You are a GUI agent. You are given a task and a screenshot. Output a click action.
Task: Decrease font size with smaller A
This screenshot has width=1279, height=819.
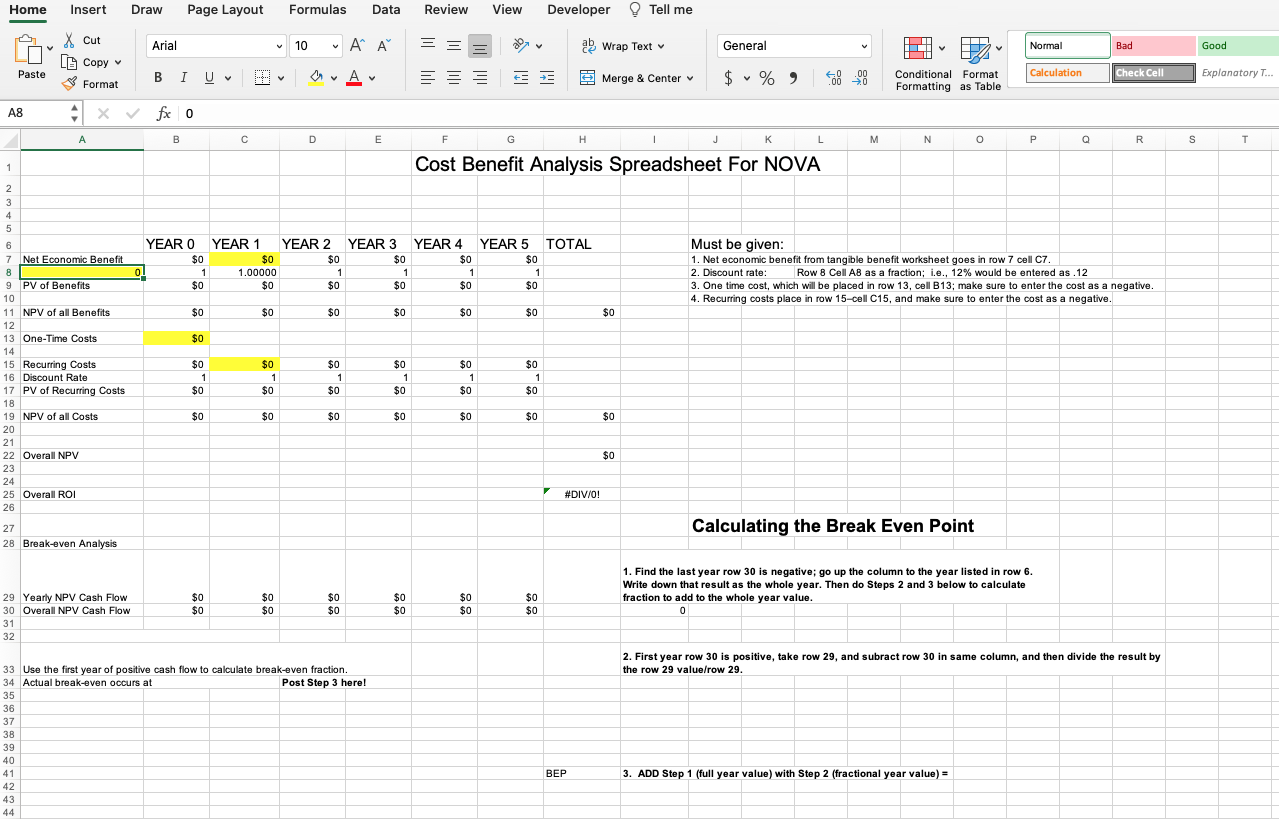[385, 46]
